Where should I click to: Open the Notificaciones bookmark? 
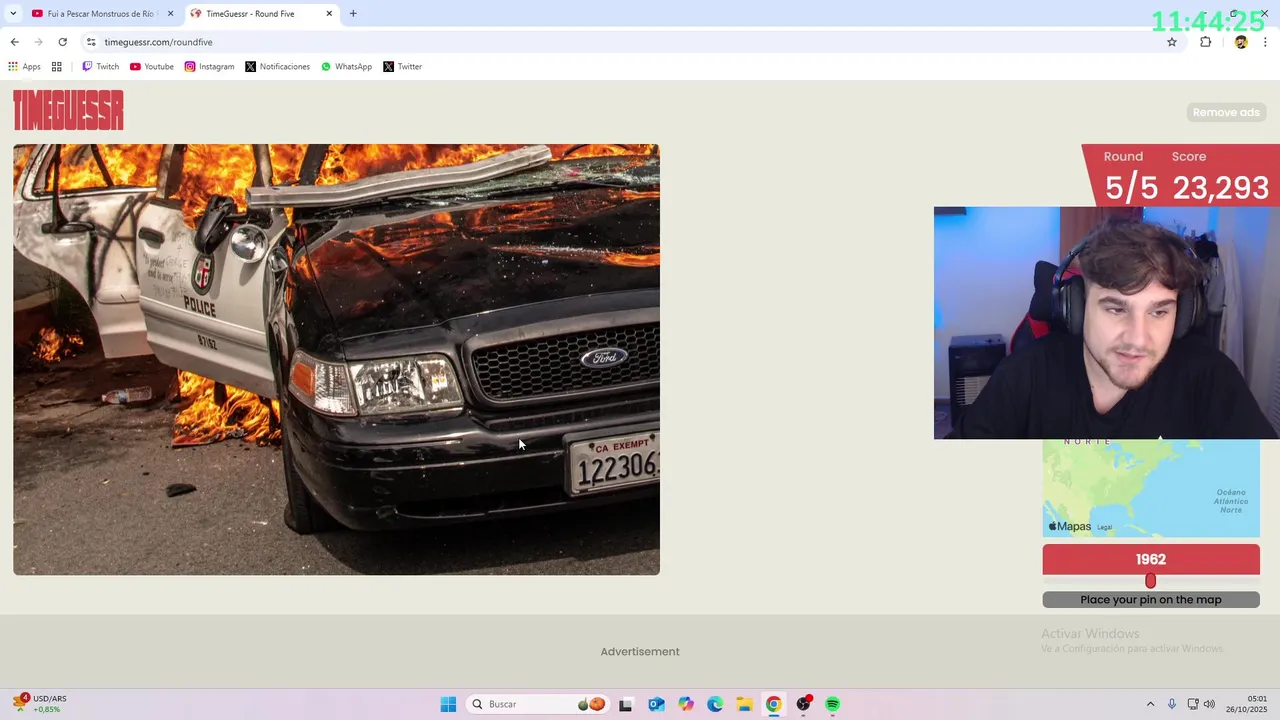coord(278,67)
